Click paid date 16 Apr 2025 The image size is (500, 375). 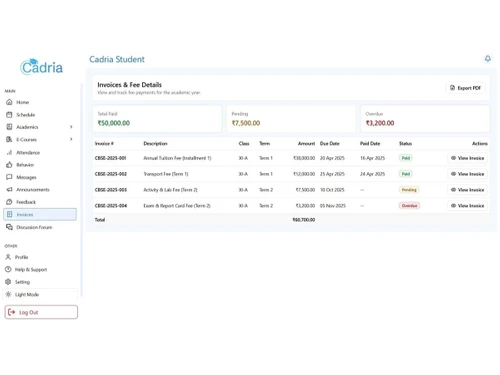coord(372,158)
